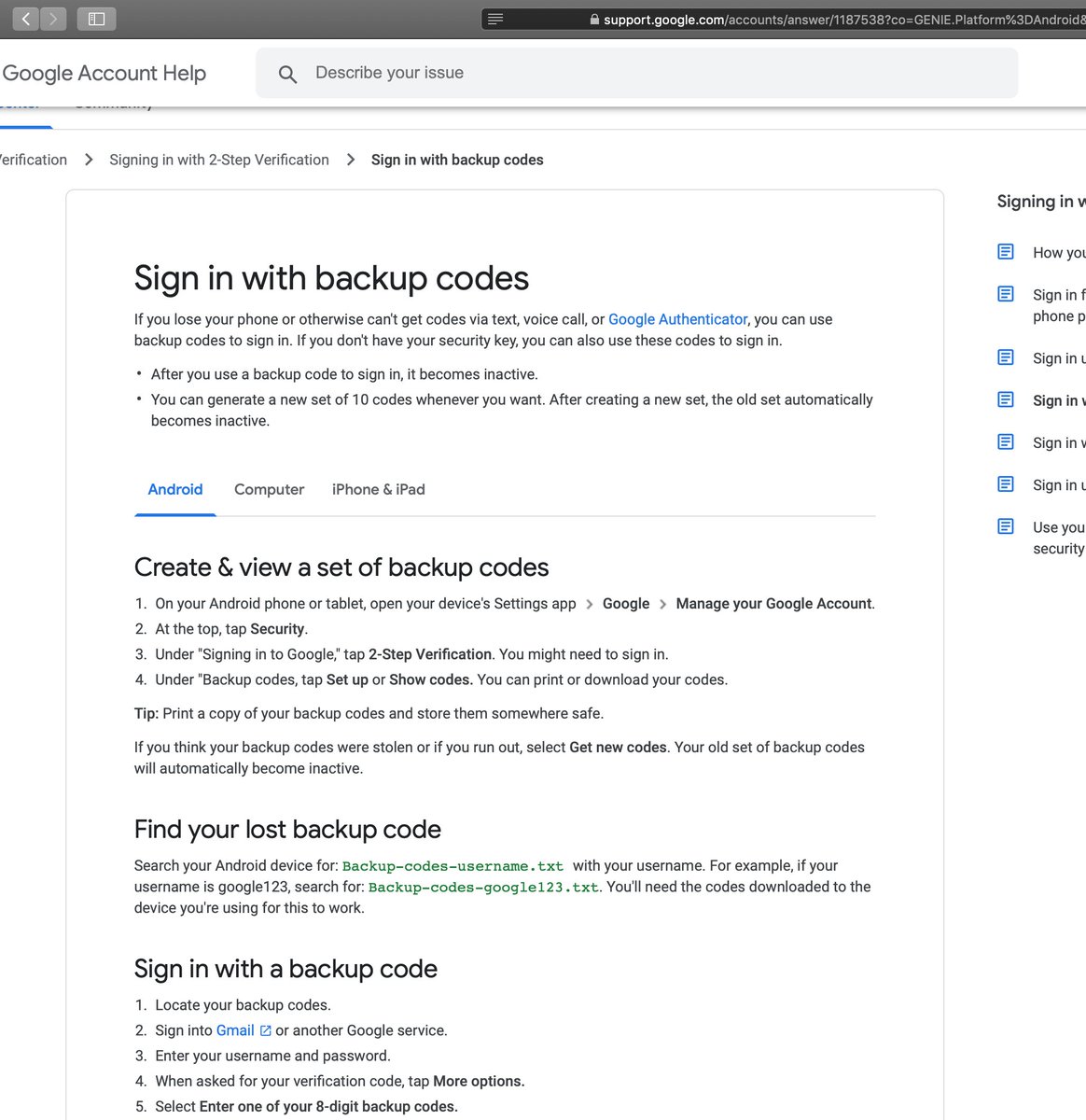
Task: Click the "Create & view a set of backup codes" heading
Action: [341, 567]
